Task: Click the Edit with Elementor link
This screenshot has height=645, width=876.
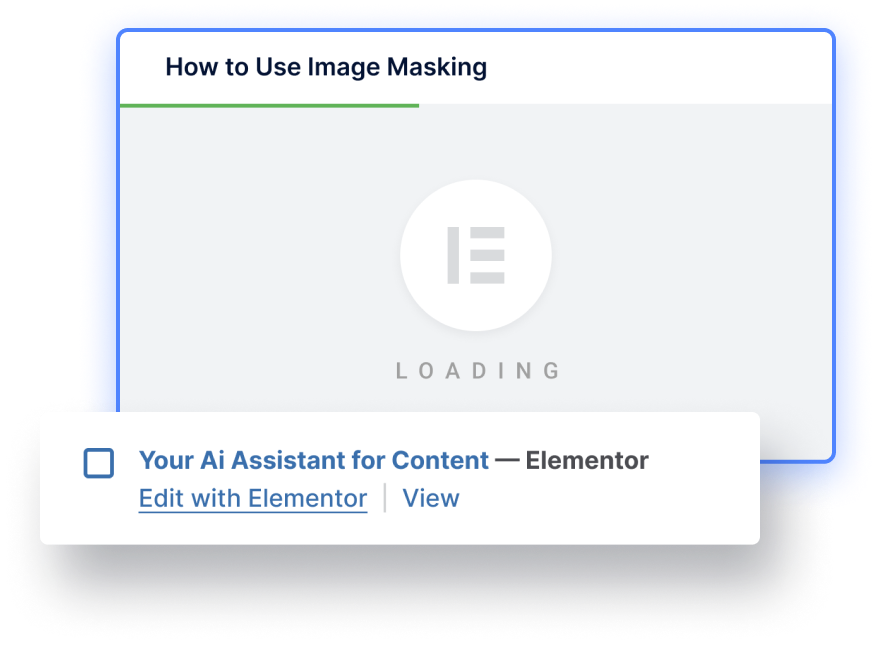Action: point(253,498)
